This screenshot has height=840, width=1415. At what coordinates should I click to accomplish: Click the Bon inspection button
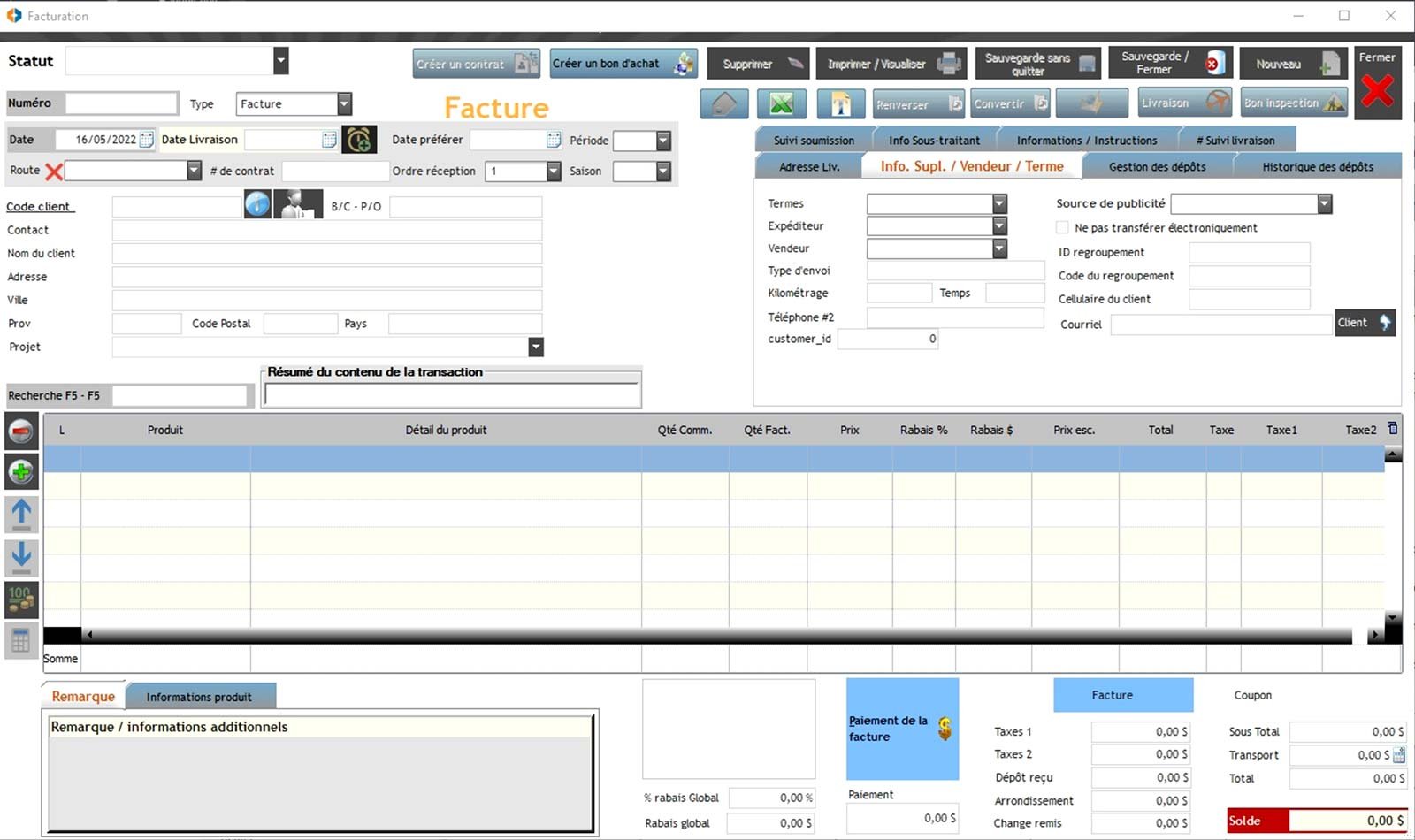[x=1294, y=103]
